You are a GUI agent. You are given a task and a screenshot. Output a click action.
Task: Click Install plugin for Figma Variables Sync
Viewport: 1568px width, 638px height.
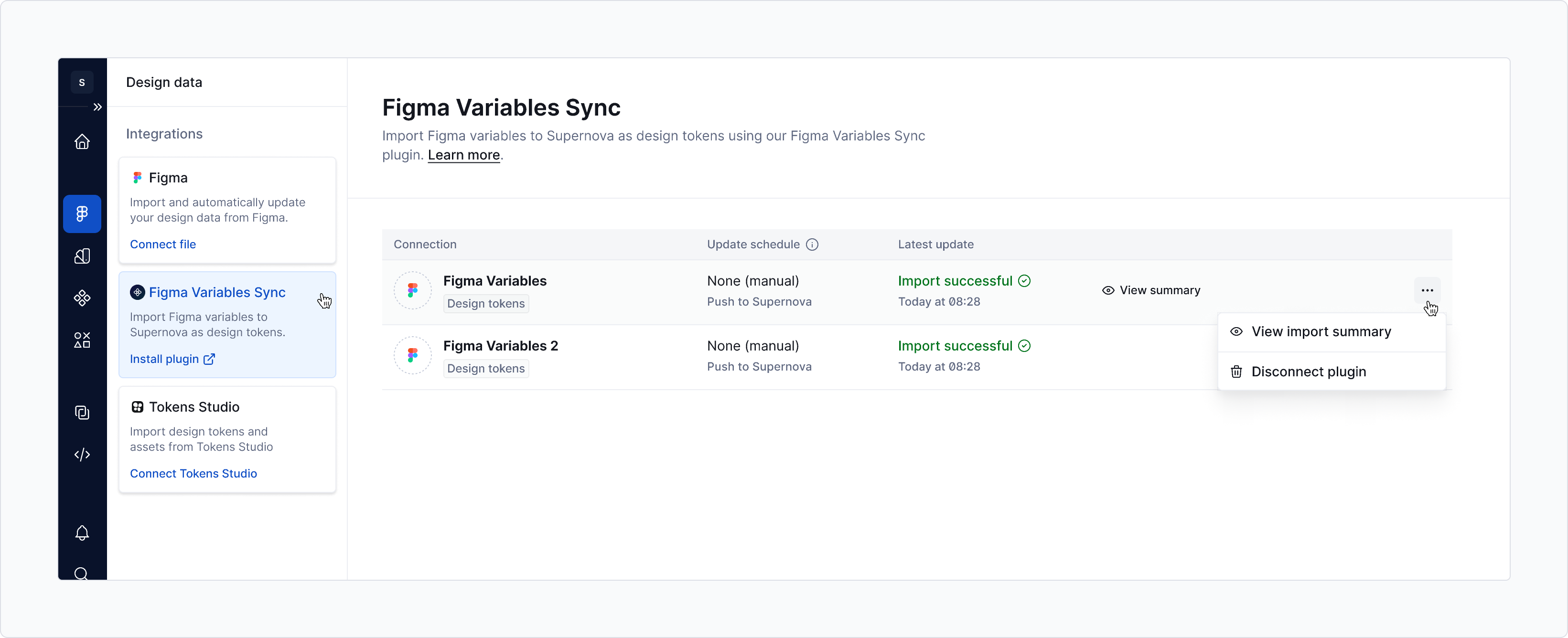pyautogui.click(x=165, y=359)
